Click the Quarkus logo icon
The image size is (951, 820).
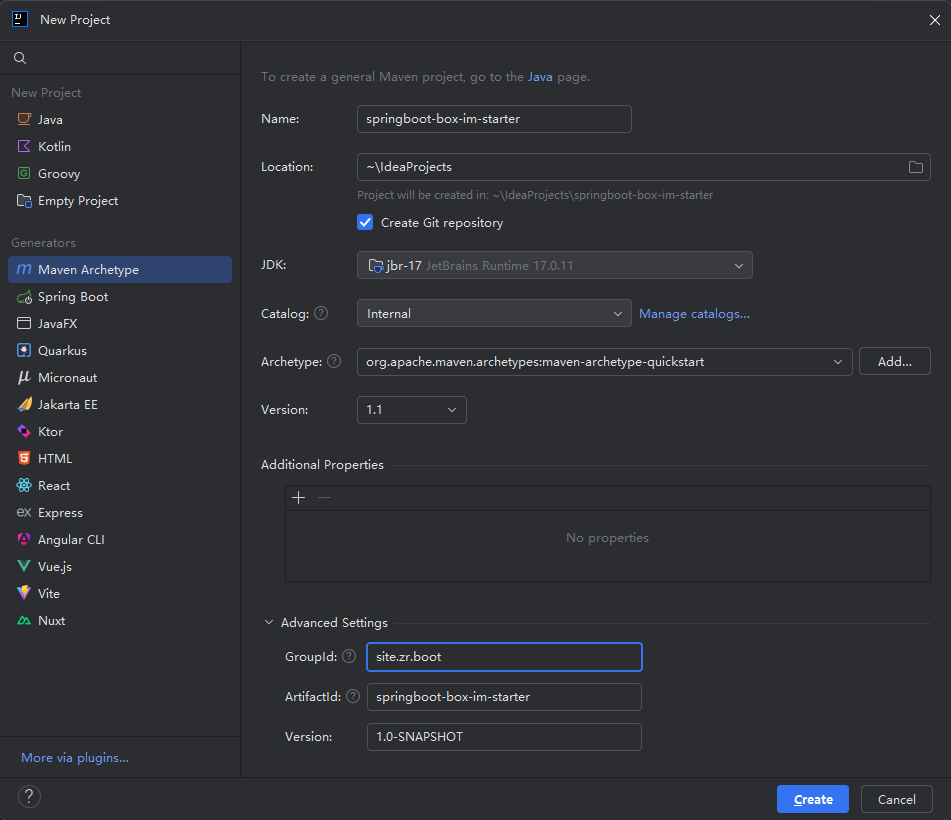click(x=24, y=351)
